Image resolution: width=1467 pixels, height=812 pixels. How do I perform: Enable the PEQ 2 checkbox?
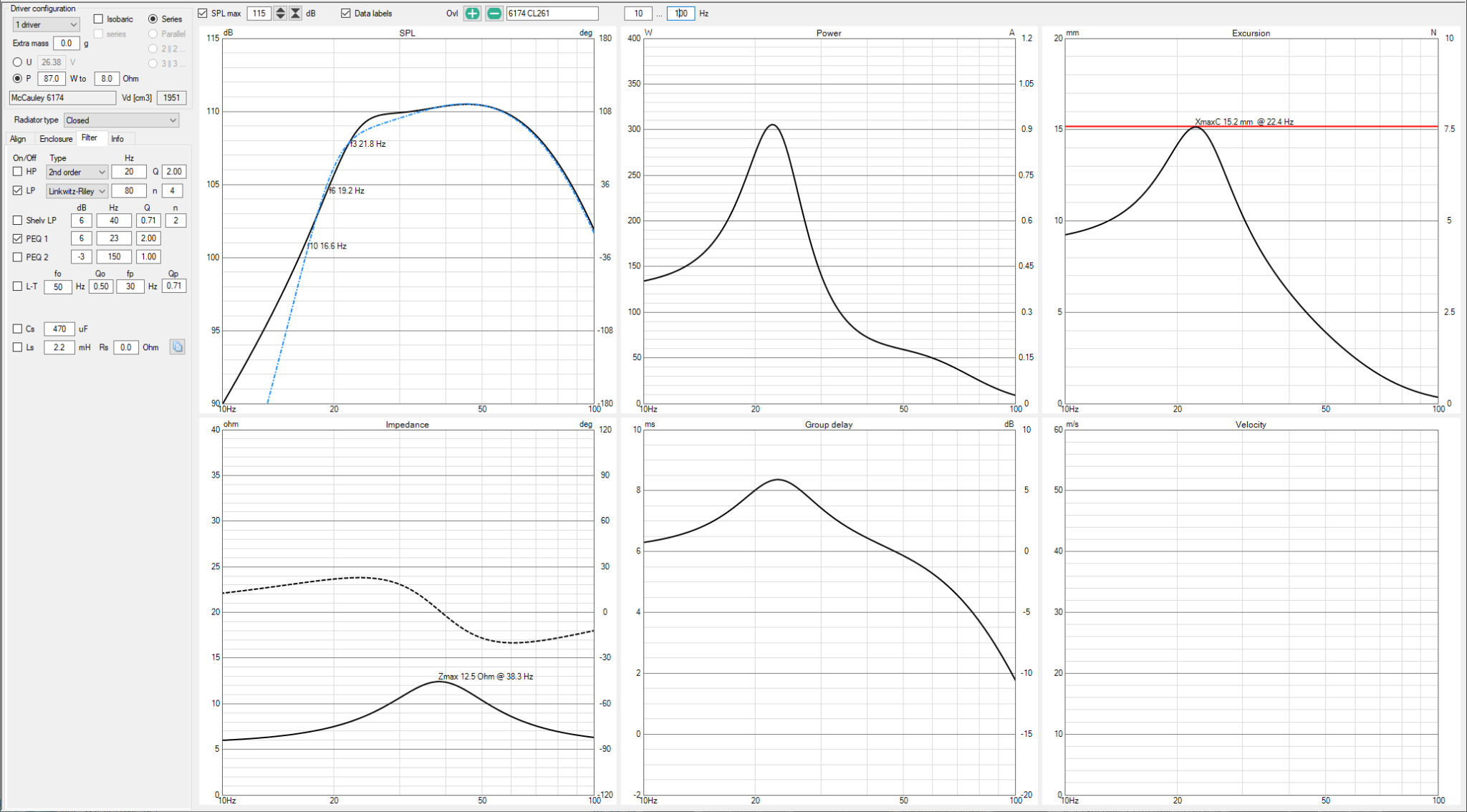(x=17, y=257)
